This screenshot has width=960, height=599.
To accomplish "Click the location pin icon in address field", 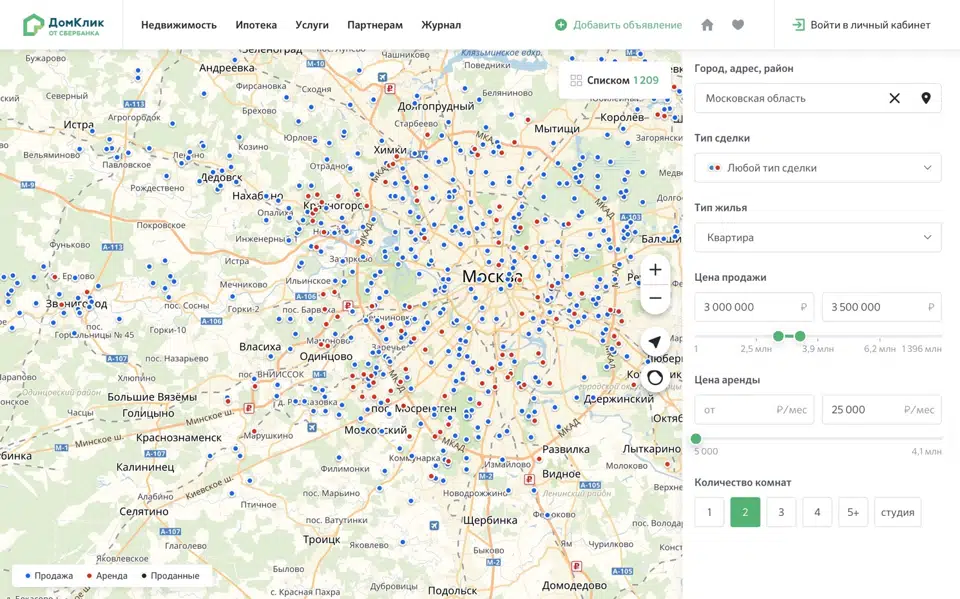I will [926, 98].
